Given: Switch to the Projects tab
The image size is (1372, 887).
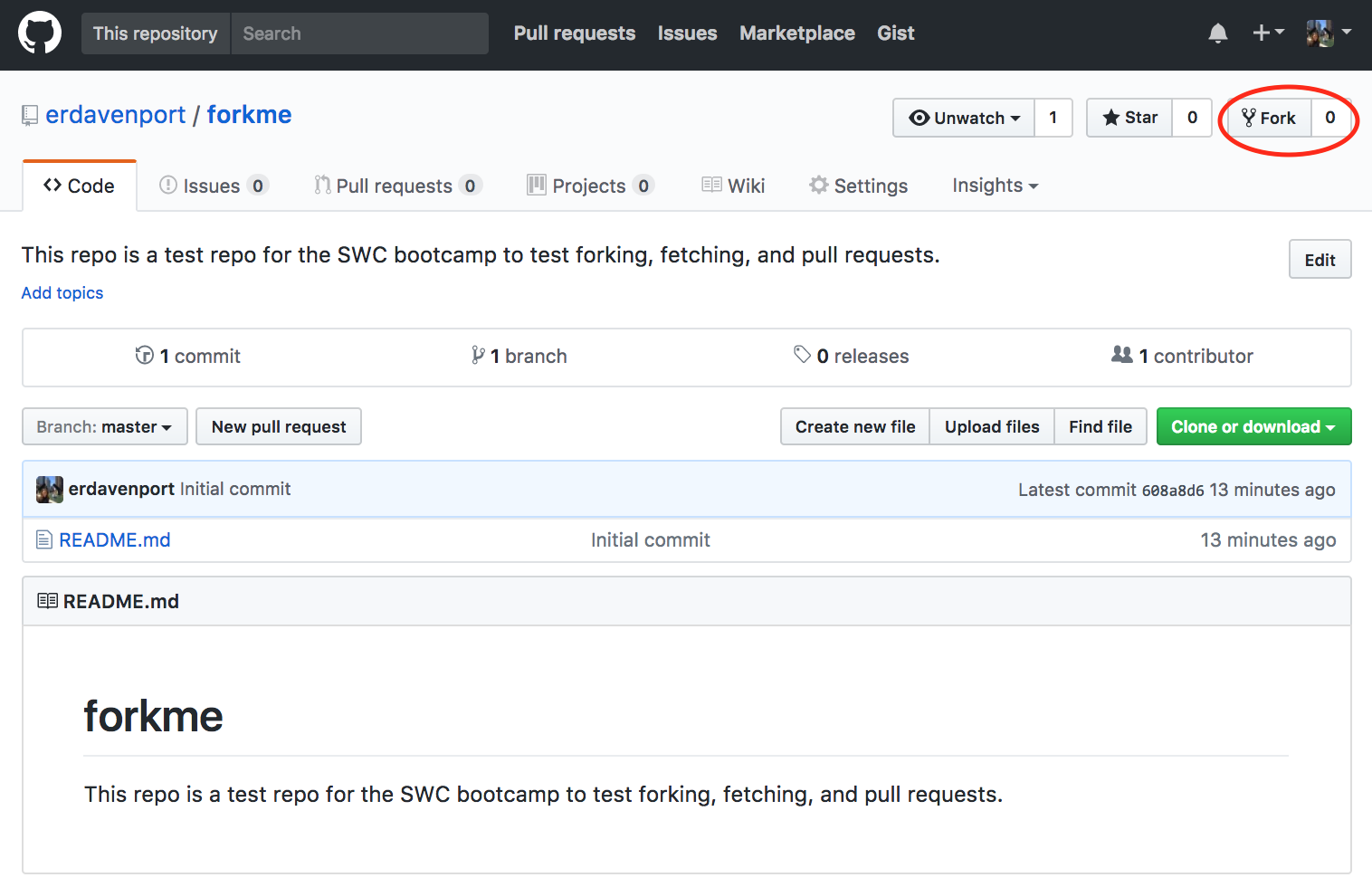Looking at the screenshot, I should click(x=591, y=186).
